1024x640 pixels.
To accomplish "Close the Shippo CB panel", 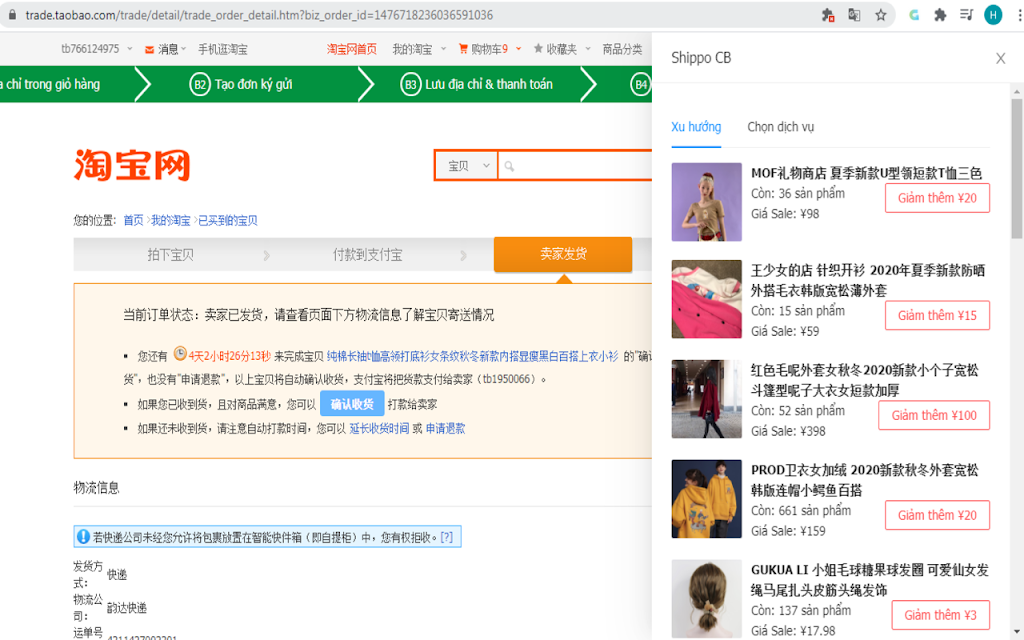I will (x=1000, y=59).
